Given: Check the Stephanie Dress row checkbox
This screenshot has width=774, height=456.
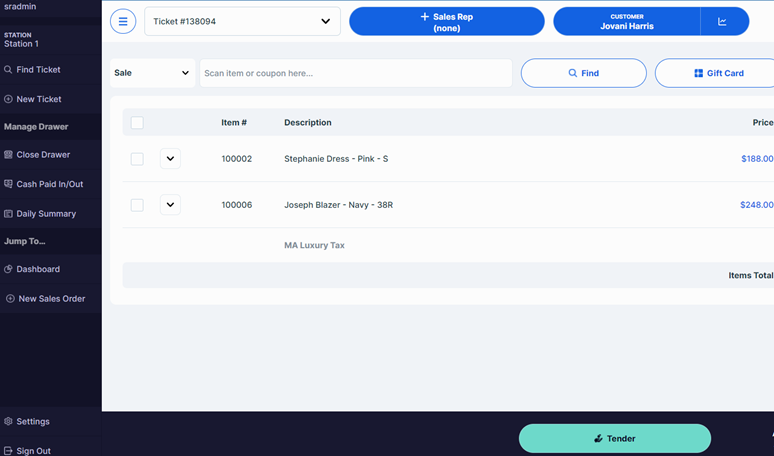Looking at the screenshot, I should 137,159.
